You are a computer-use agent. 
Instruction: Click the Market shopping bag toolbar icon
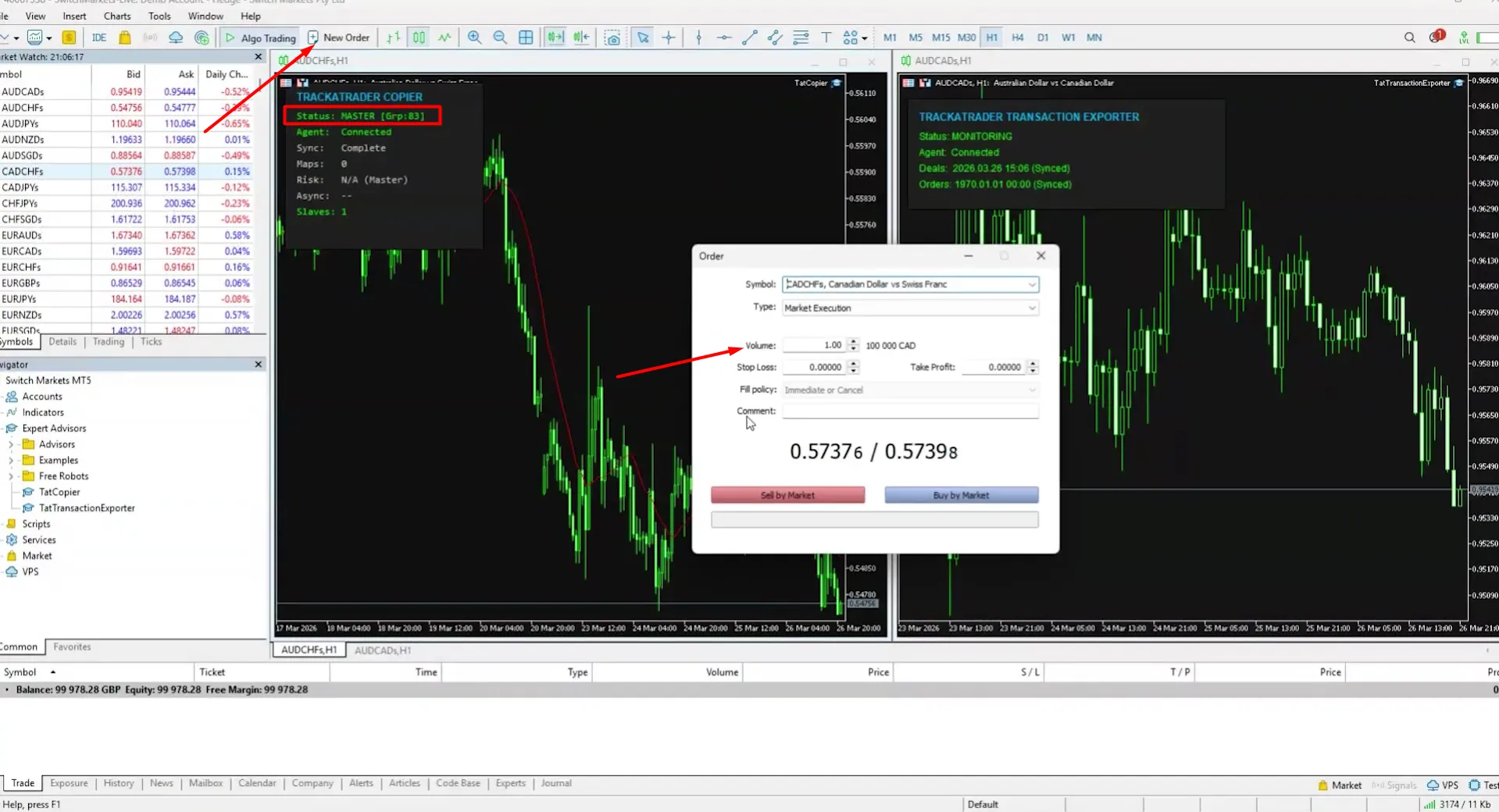124,37
